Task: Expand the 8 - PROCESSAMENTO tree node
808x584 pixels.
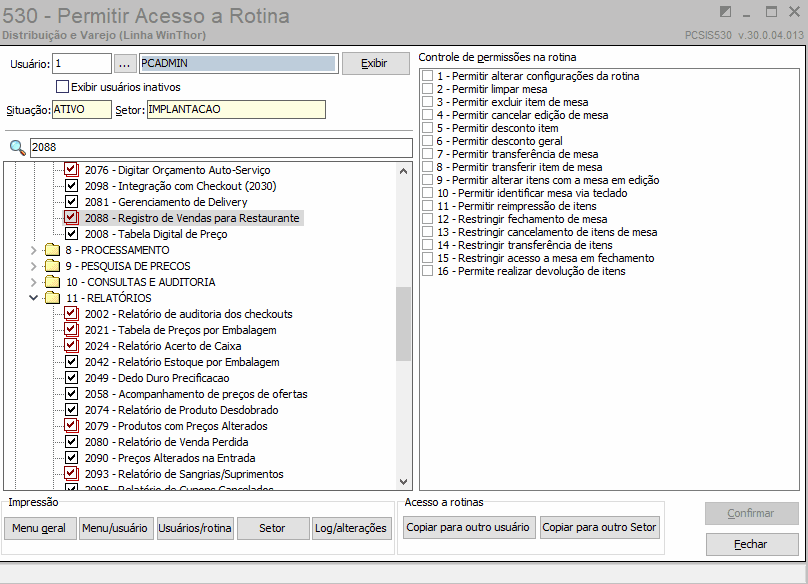Action: tap(33, 250)
